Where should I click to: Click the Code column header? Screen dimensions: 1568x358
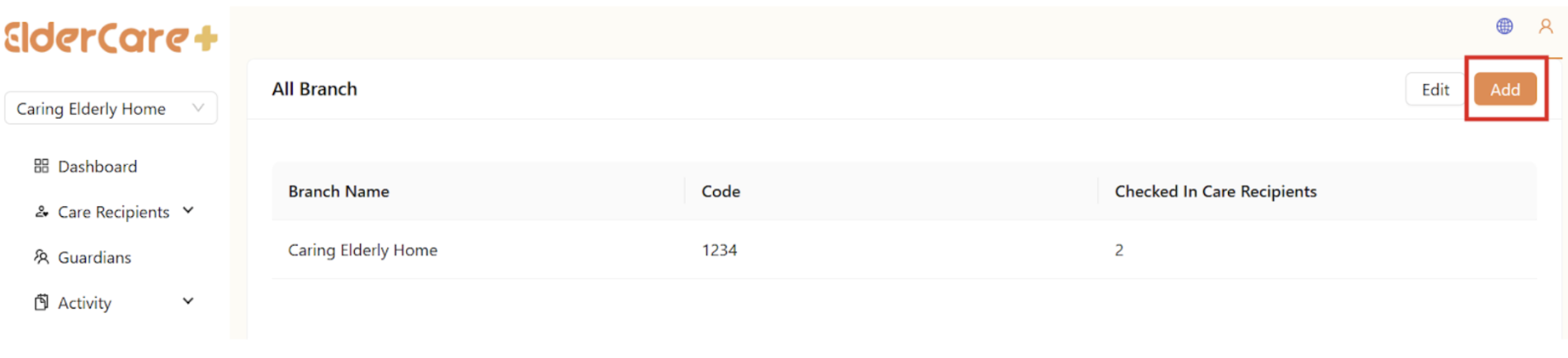tap(720, 191)
